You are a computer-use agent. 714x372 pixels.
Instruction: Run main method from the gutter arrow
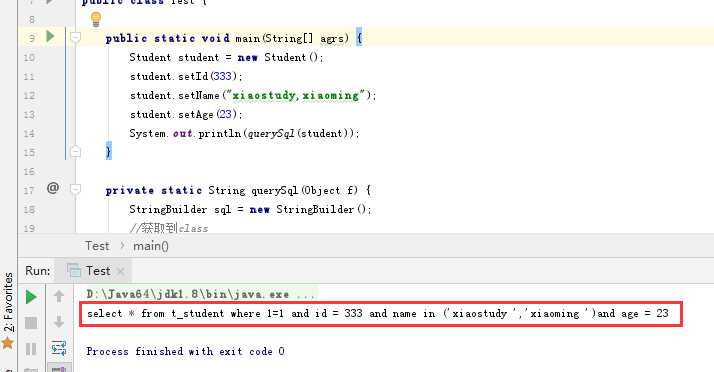click(x=51, y=36)
